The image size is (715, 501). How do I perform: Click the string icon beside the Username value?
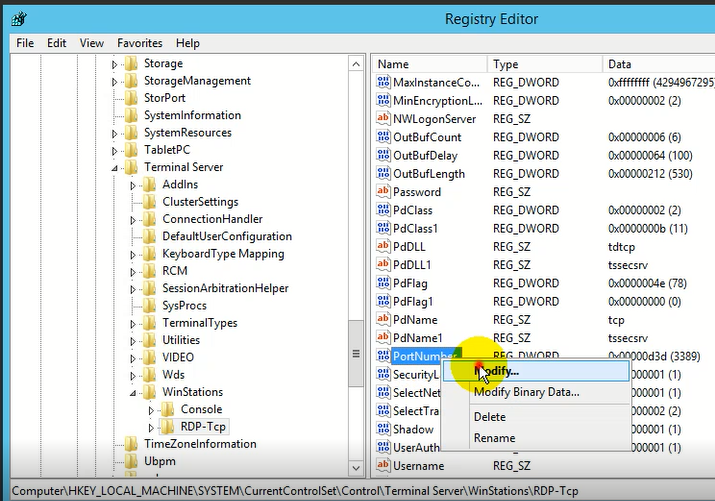(382, 465)
